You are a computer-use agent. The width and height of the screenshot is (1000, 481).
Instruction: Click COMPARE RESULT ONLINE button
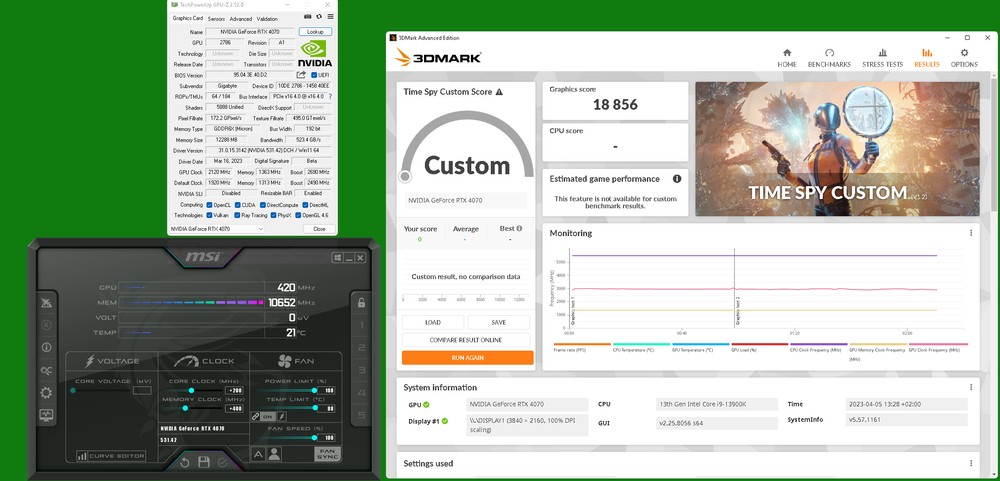click(466, 340)
